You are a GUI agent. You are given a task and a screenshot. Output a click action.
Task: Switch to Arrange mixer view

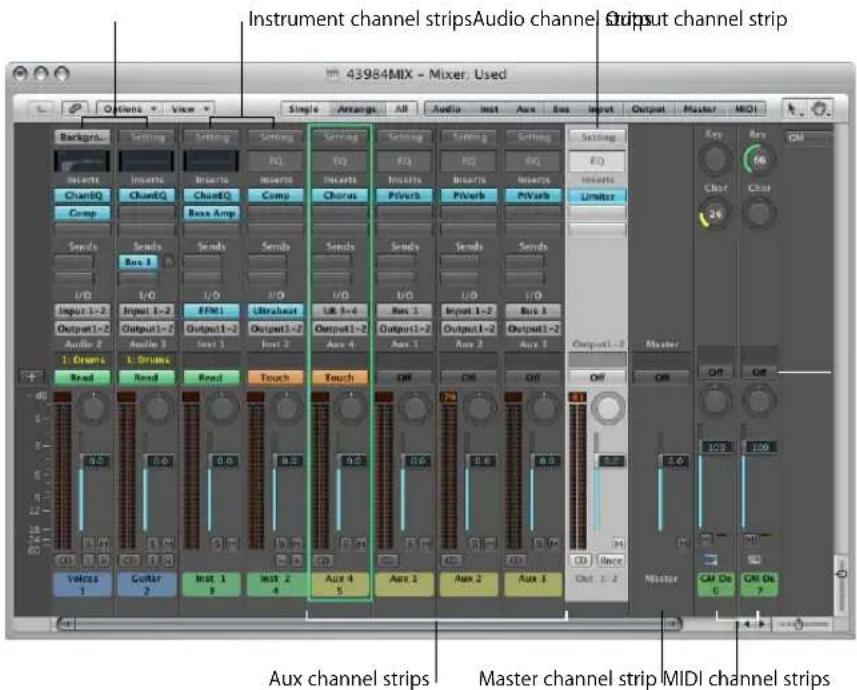point(356,109)
